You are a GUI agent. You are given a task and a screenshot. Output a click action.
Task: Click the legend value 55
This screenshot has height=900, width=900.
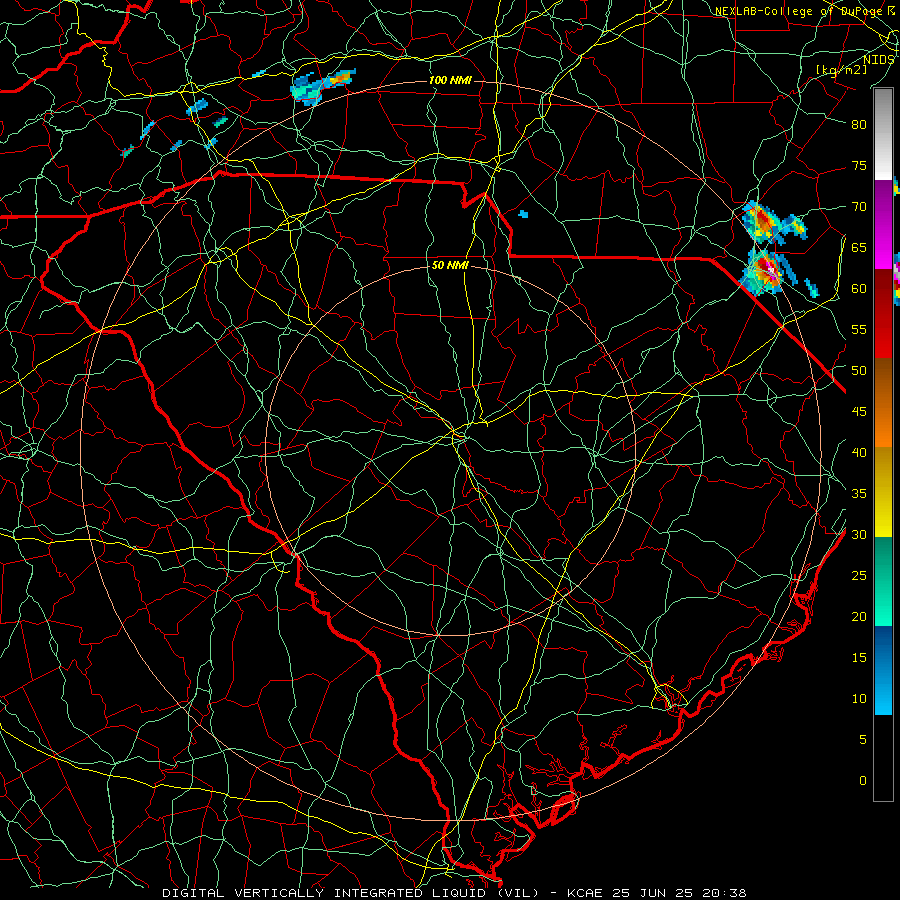tap(859, 330)
